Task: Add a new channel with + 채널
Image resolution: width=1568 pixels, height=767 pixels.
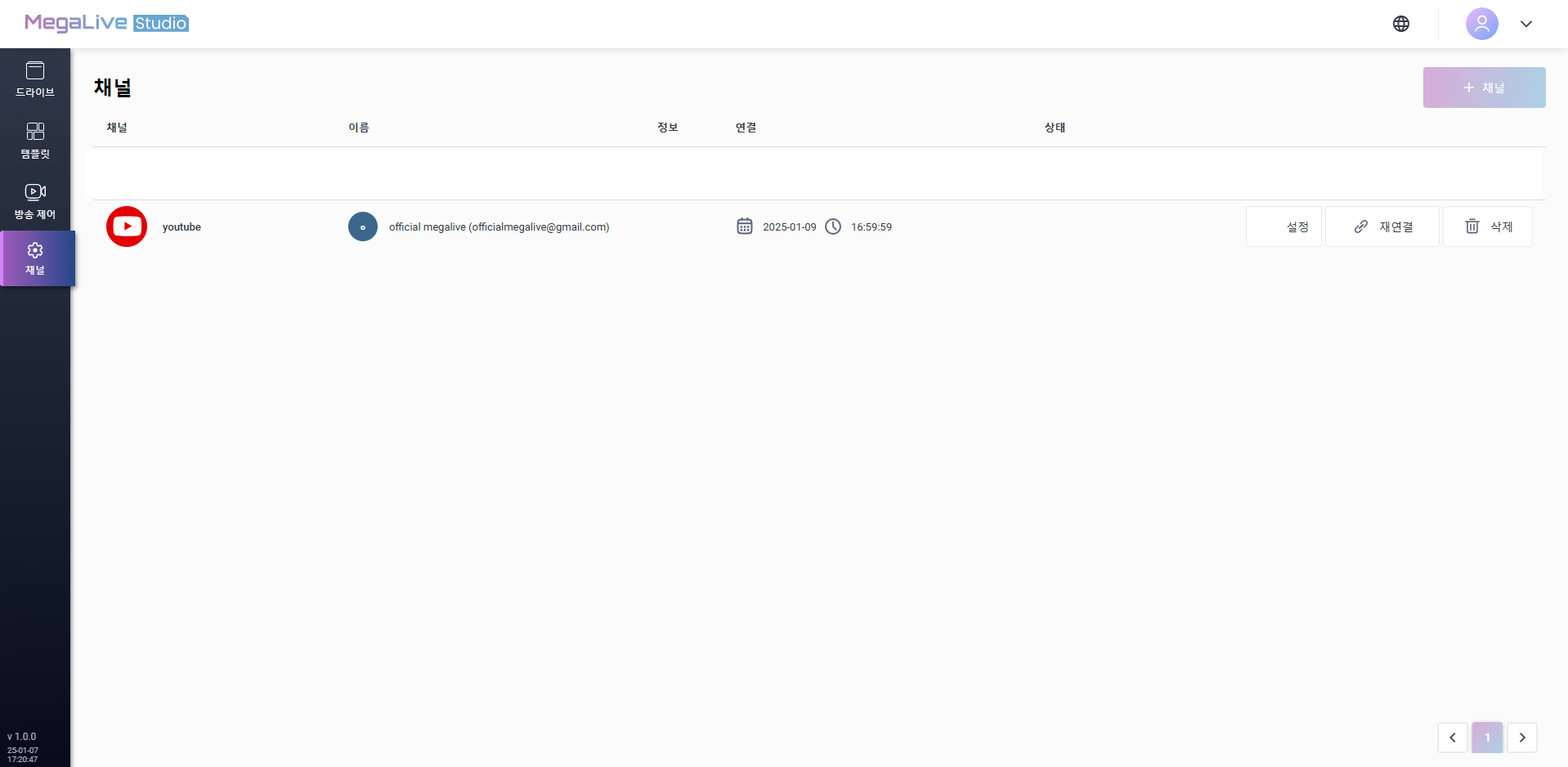Action: point(1484,87)
